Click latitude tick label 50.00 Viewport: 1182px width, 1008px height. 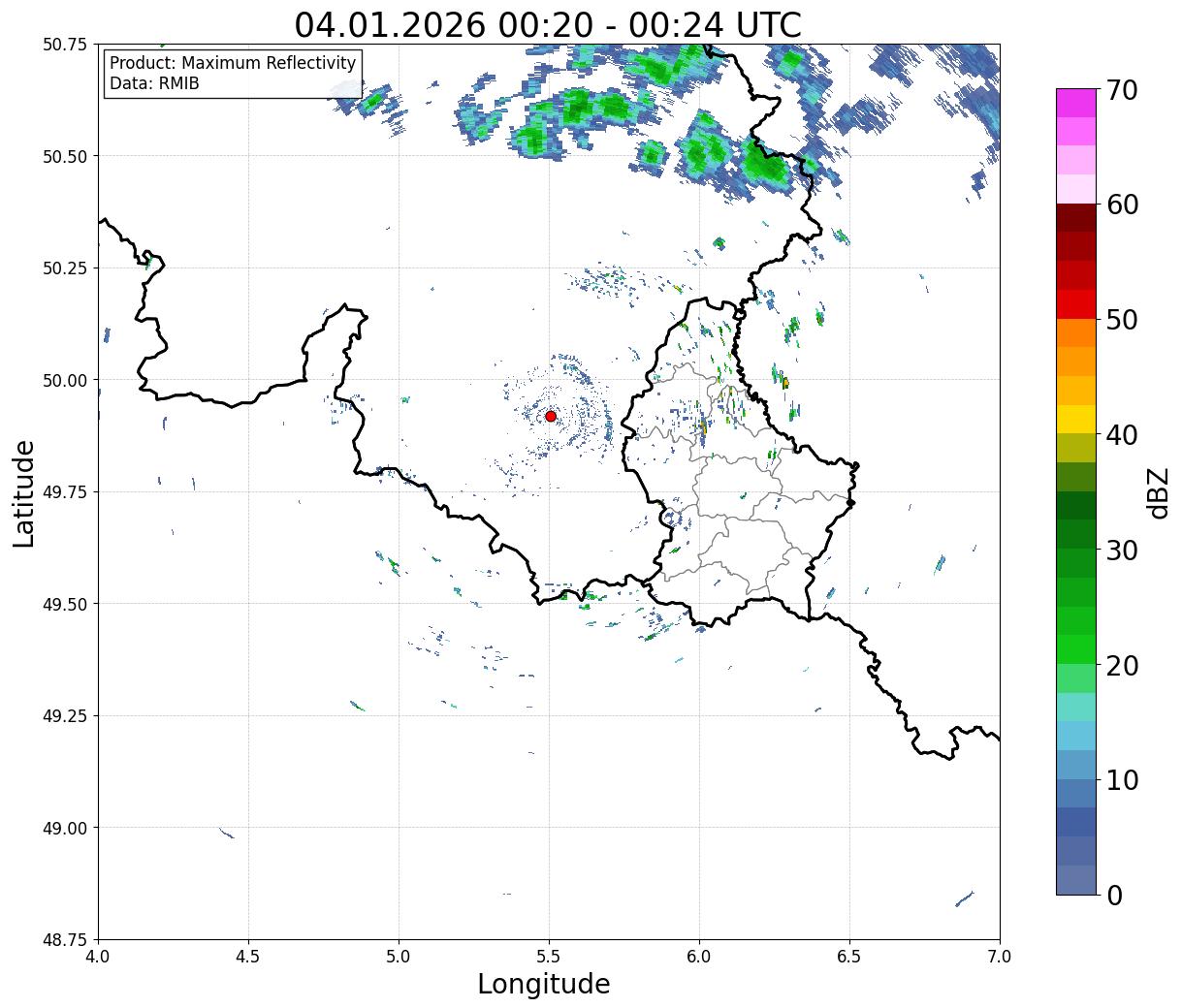tap(64, 380)
